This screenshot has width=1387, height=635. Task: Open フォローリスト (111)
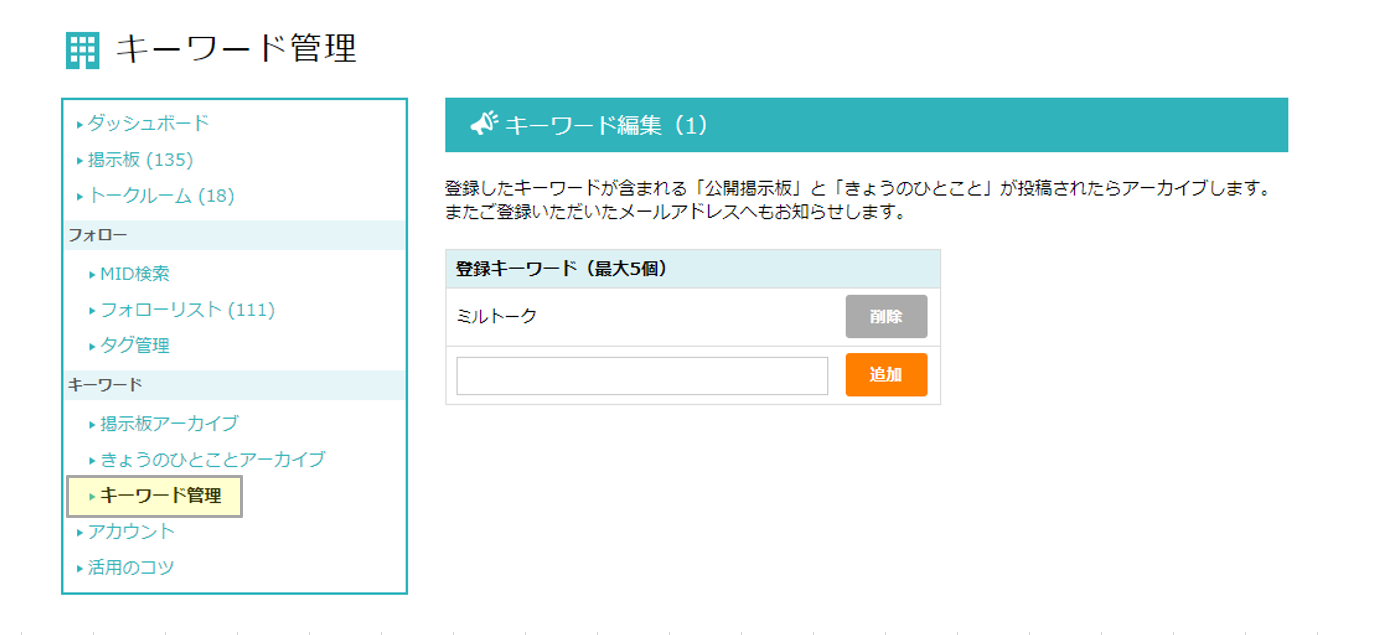pos(187,310)
